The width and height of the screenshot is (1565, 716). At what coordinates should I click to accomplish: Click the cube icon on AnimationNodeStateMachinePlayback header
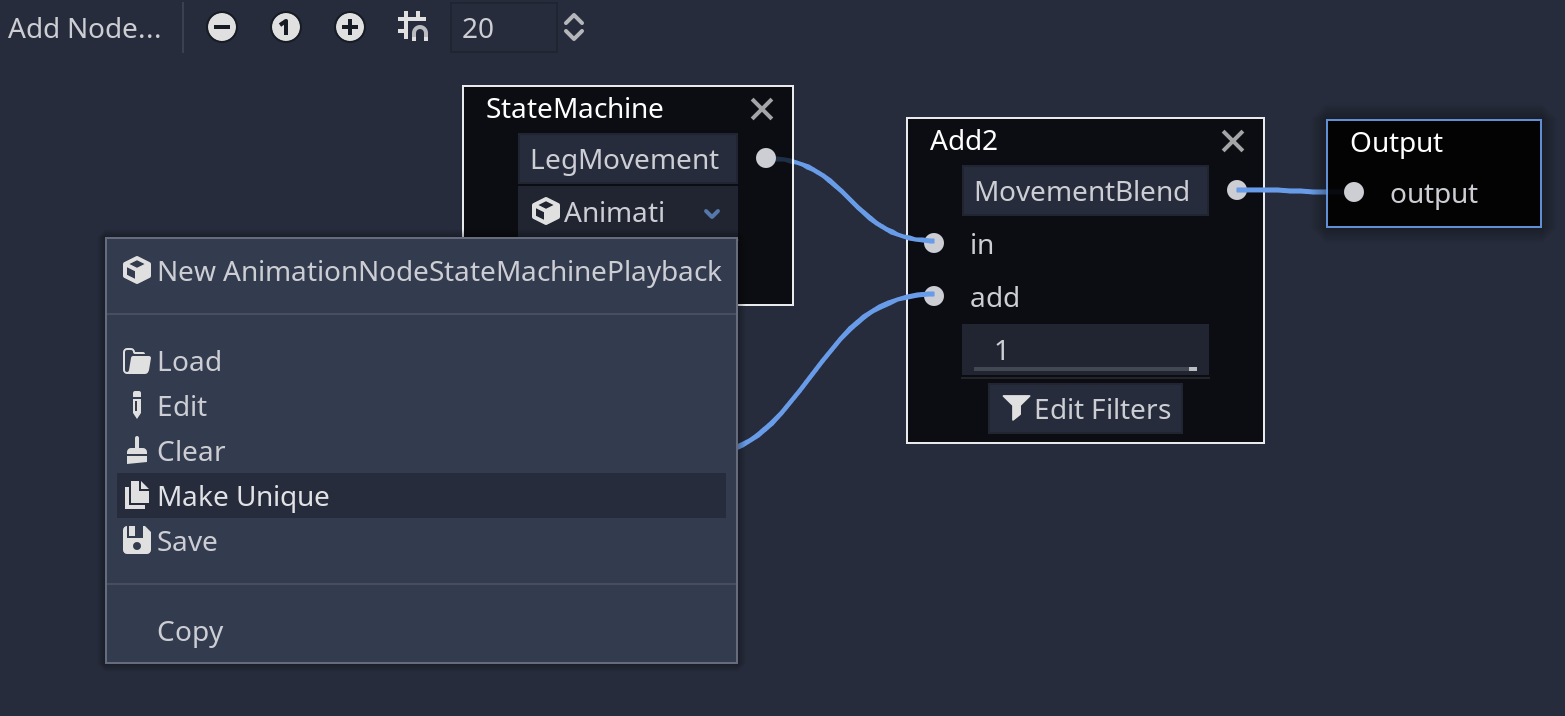(136, 270)
